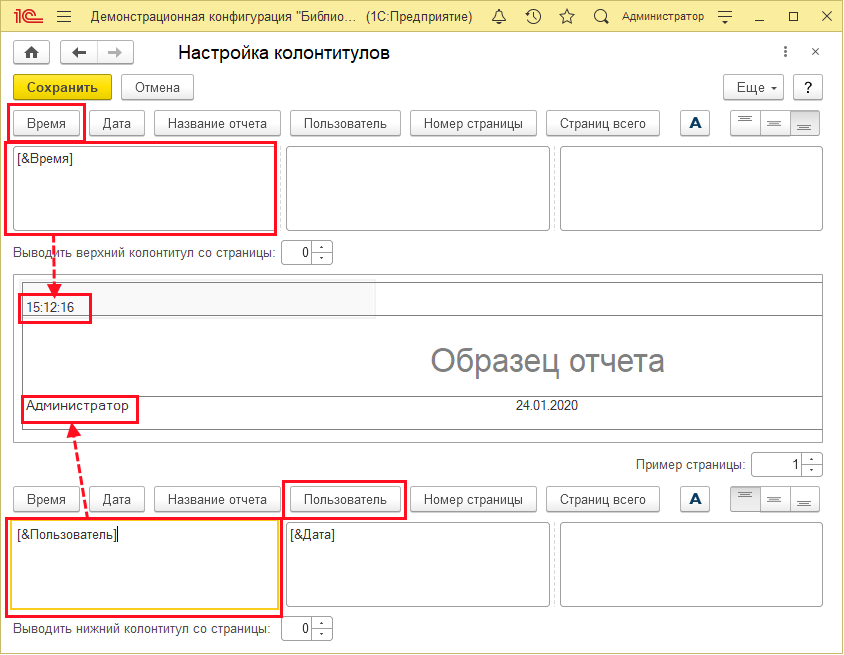Open the form's three-dot options menu

pos(785,52)
